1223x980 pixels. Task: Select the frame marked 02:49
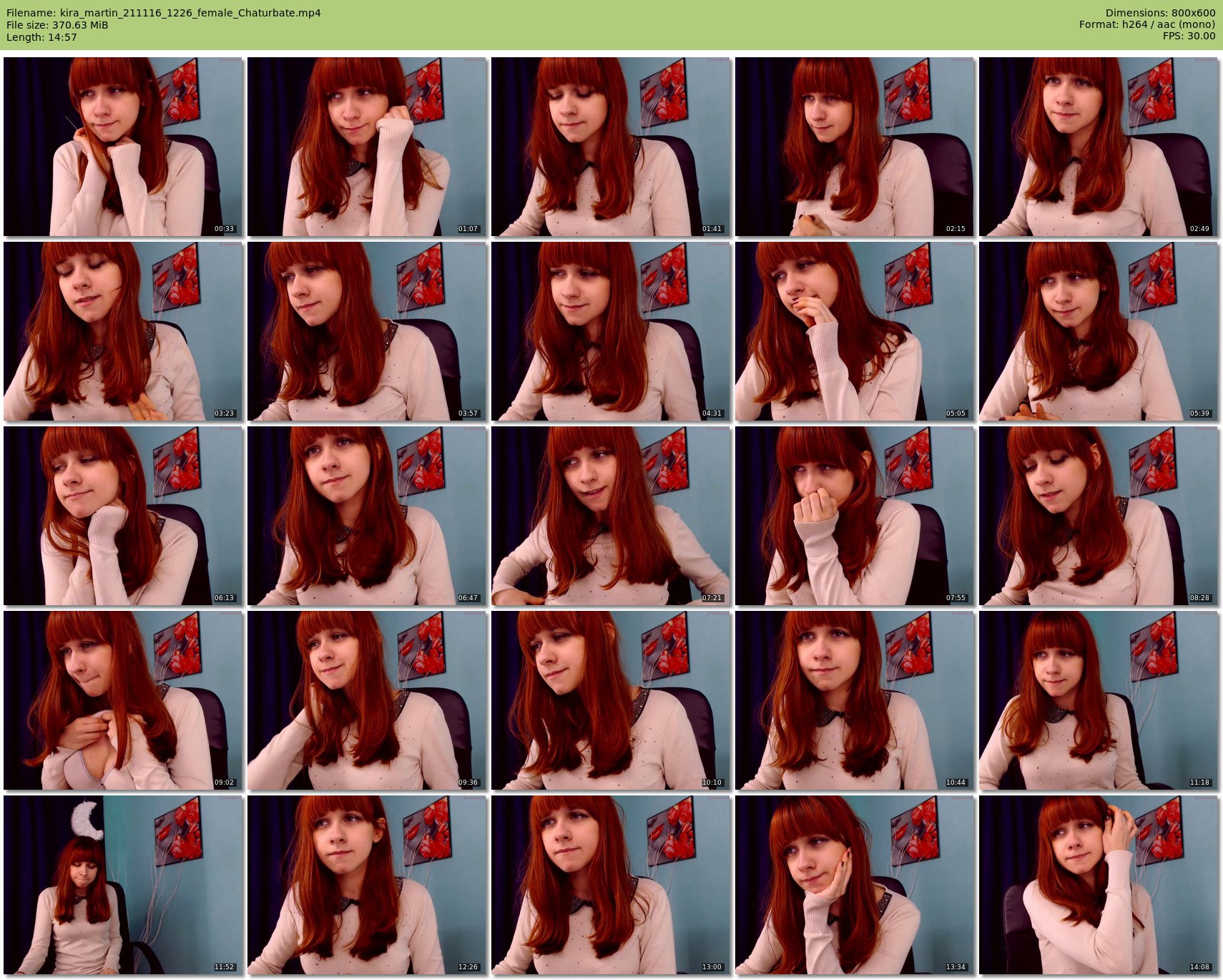1099,147
